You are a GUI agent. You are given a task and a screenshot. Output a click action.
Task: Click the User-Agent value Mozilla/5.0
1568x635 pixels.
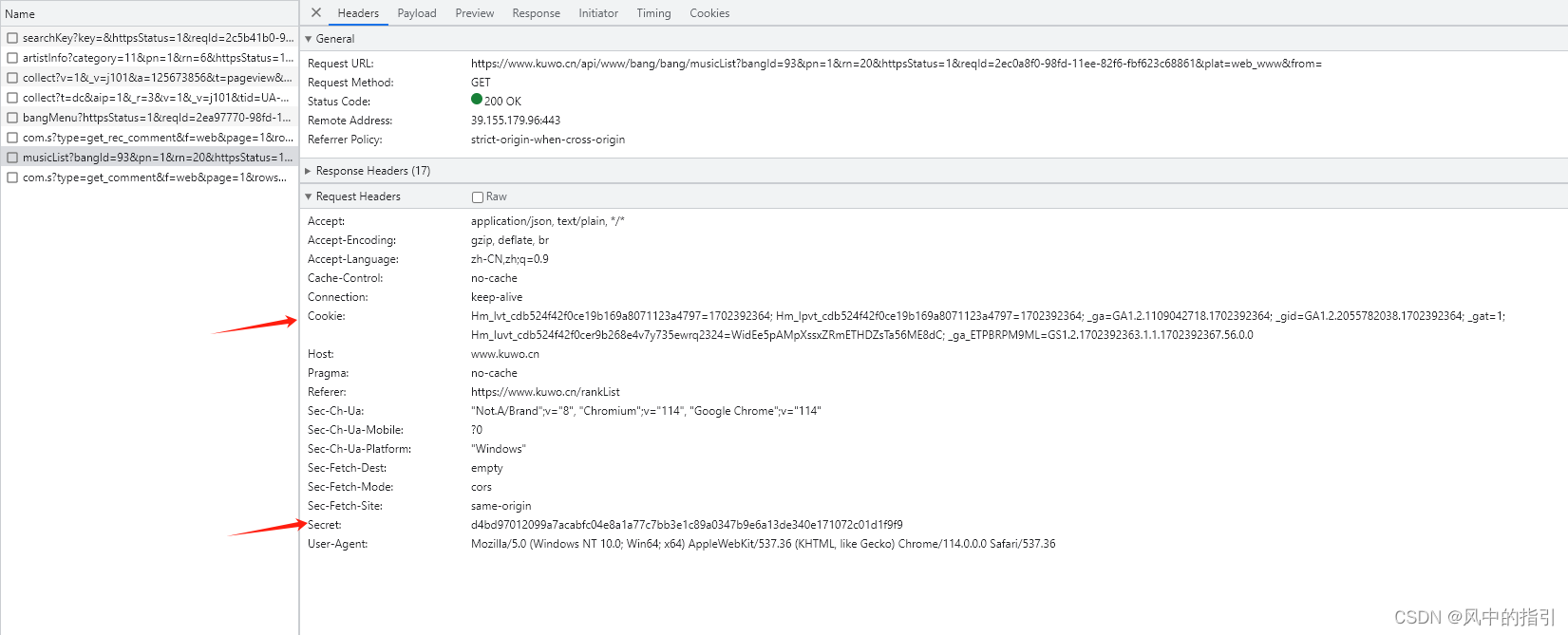click(764, 544)
